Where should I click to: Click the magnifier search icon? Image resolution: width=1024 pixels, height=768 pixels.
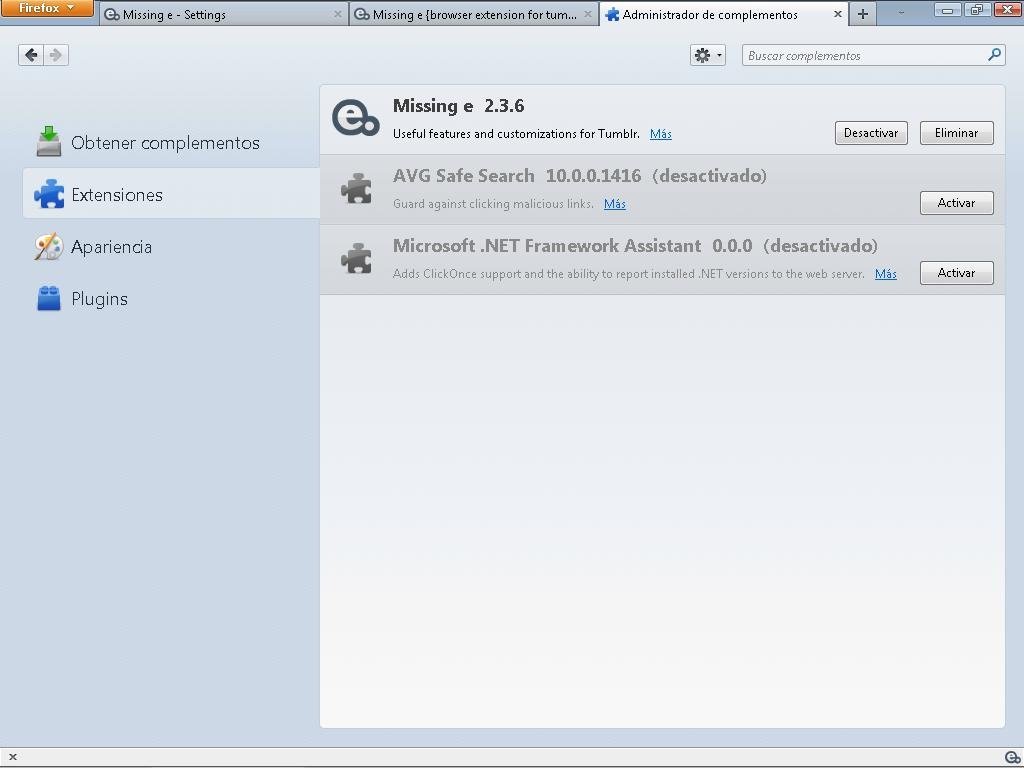click(x=995, y=55)
